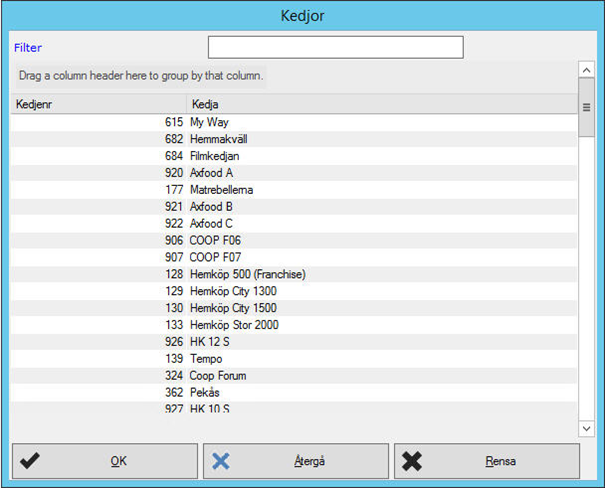605x488 pixels.
Task: Select the Tempo row
Action: click(294, 359)
